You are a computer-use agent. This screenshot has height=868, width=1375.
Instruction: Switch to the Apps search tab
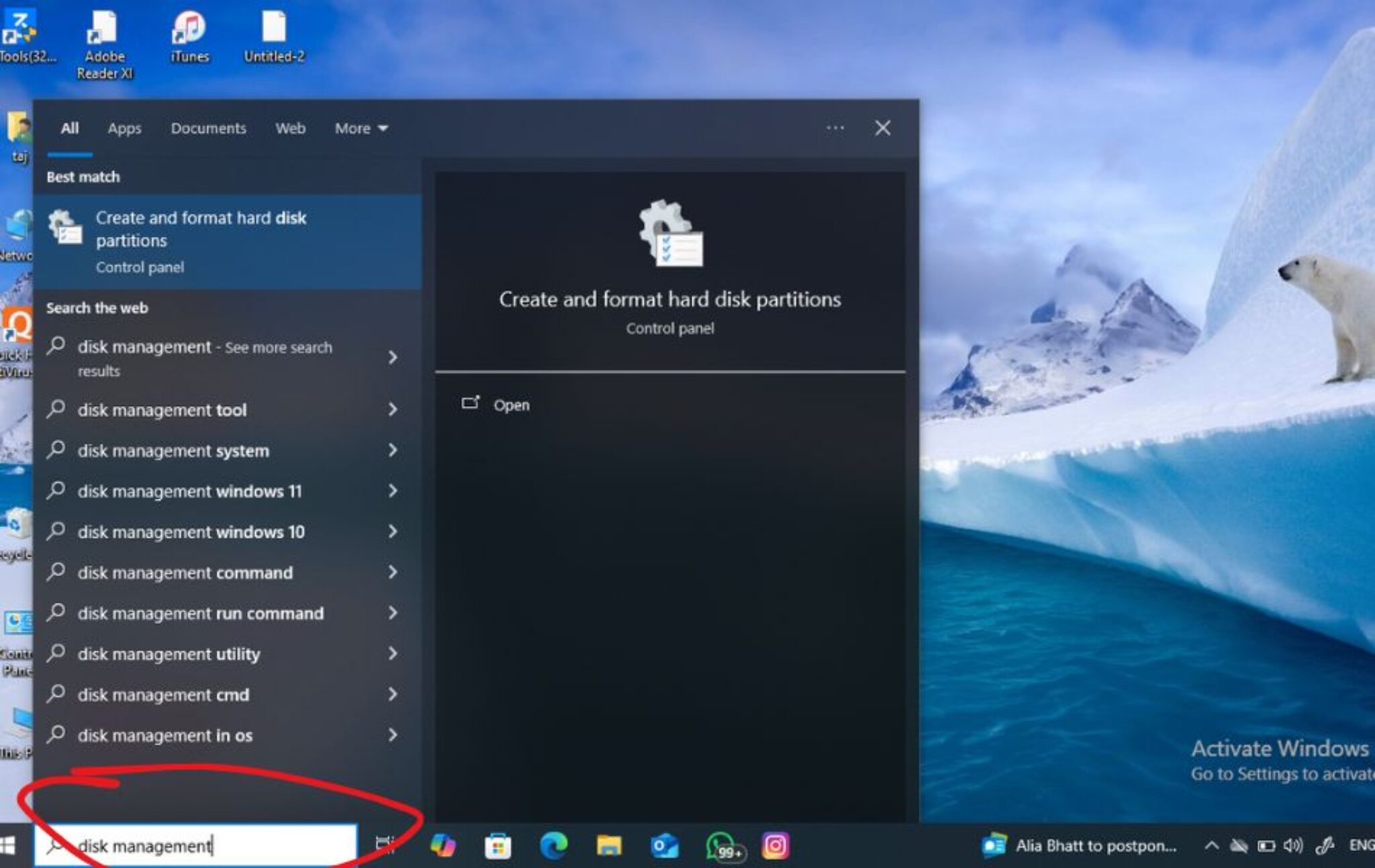point(124,128)
